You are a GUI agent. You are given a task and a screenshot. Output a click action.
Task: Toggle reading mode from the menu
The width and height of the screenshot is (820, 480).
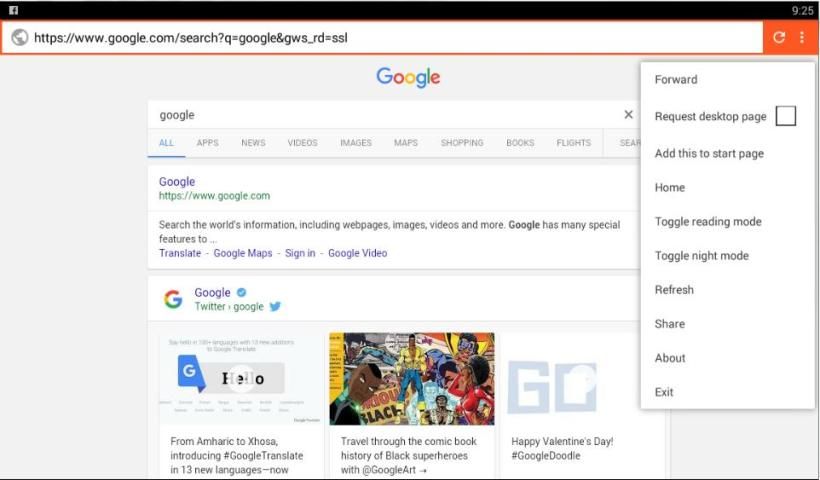tap(707, 222)
